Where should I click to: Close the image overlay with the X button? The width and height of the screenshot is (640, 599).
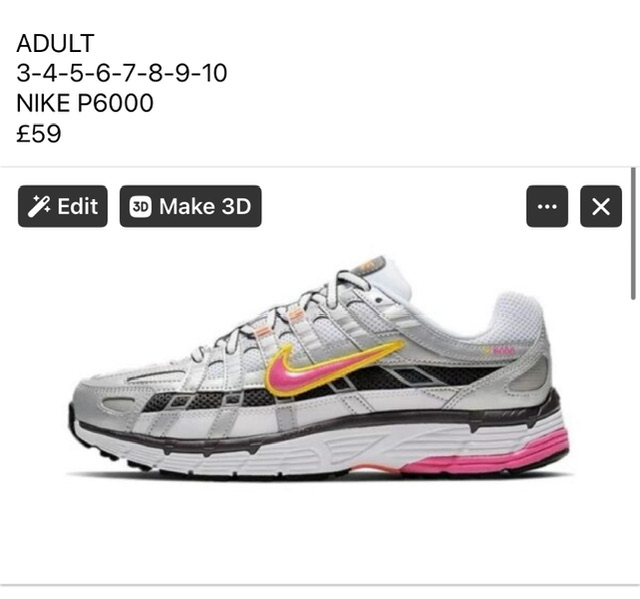point(601,206)
